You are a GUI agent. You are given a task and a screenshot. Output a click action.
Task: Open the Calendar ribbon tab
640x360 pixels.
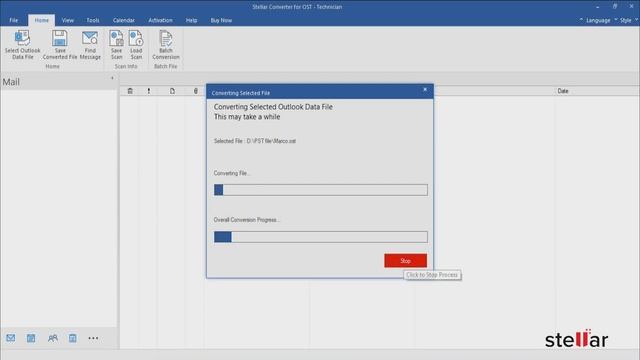coord(124,20)
